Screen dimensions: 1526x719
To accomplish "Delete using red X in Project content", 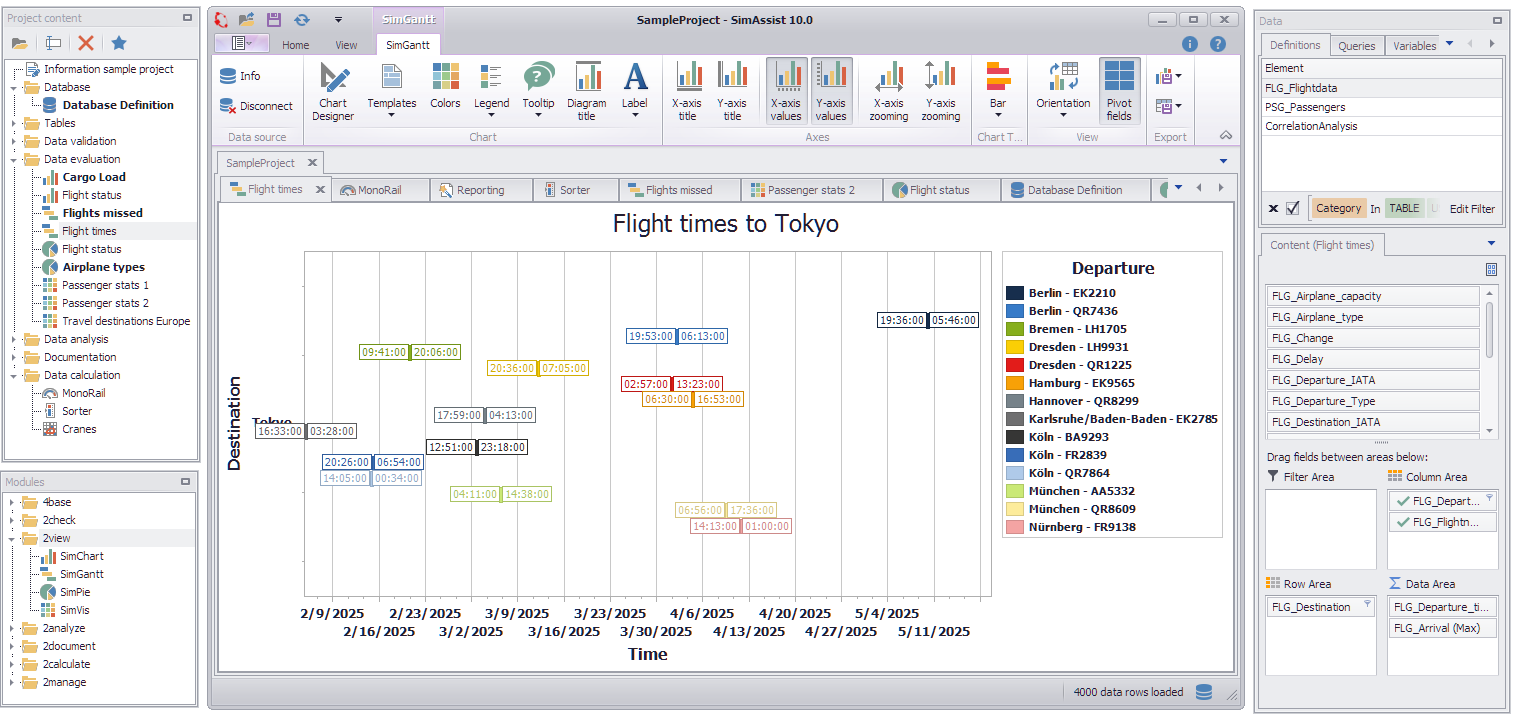I will point(86,43).
